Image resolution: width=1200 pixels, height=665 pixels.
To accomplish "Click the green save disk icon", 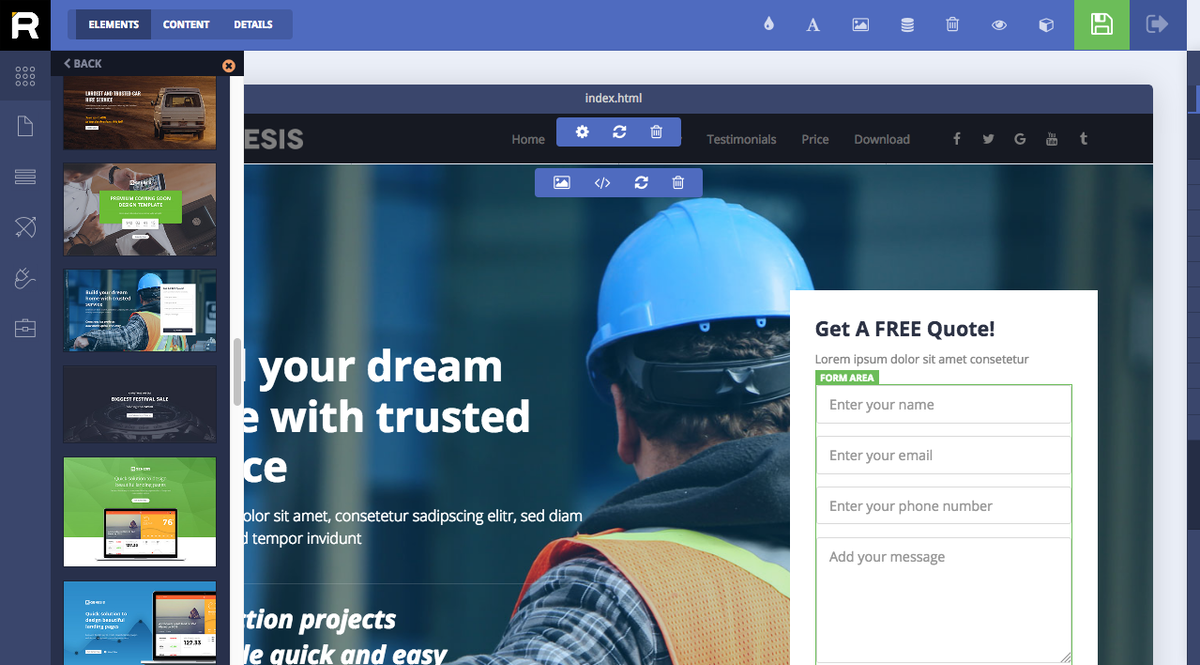I will pos(1102,25).
